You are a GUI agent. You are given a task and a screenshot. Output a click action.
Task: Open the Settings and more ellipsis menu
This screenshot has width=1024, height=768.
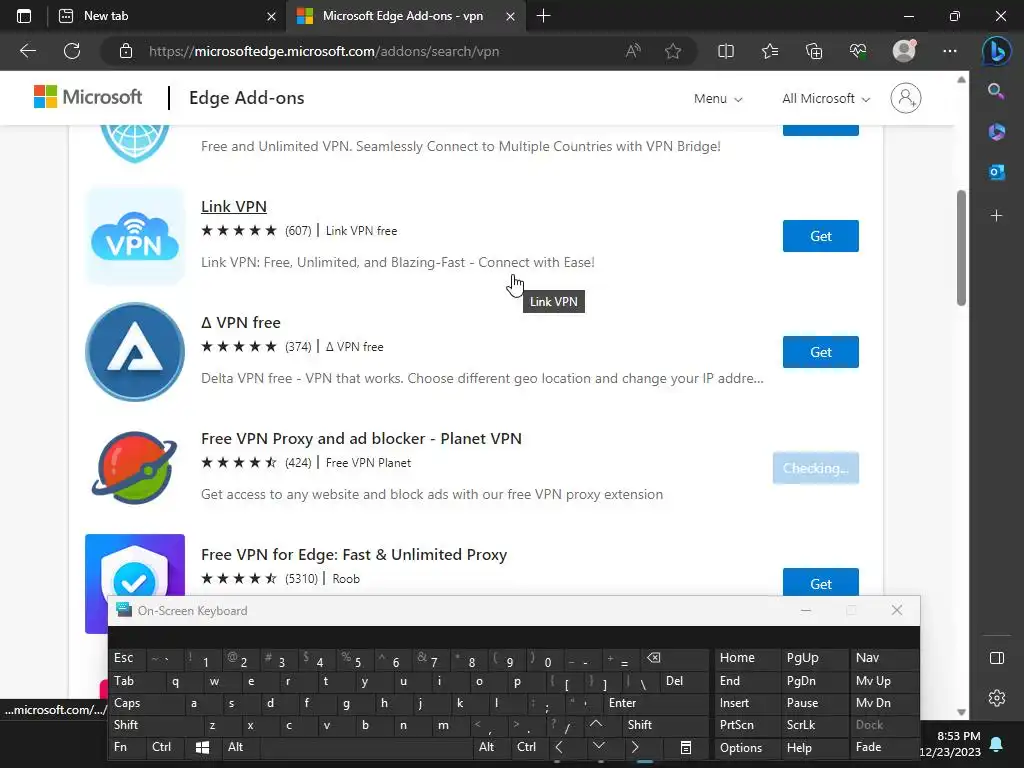950,51
